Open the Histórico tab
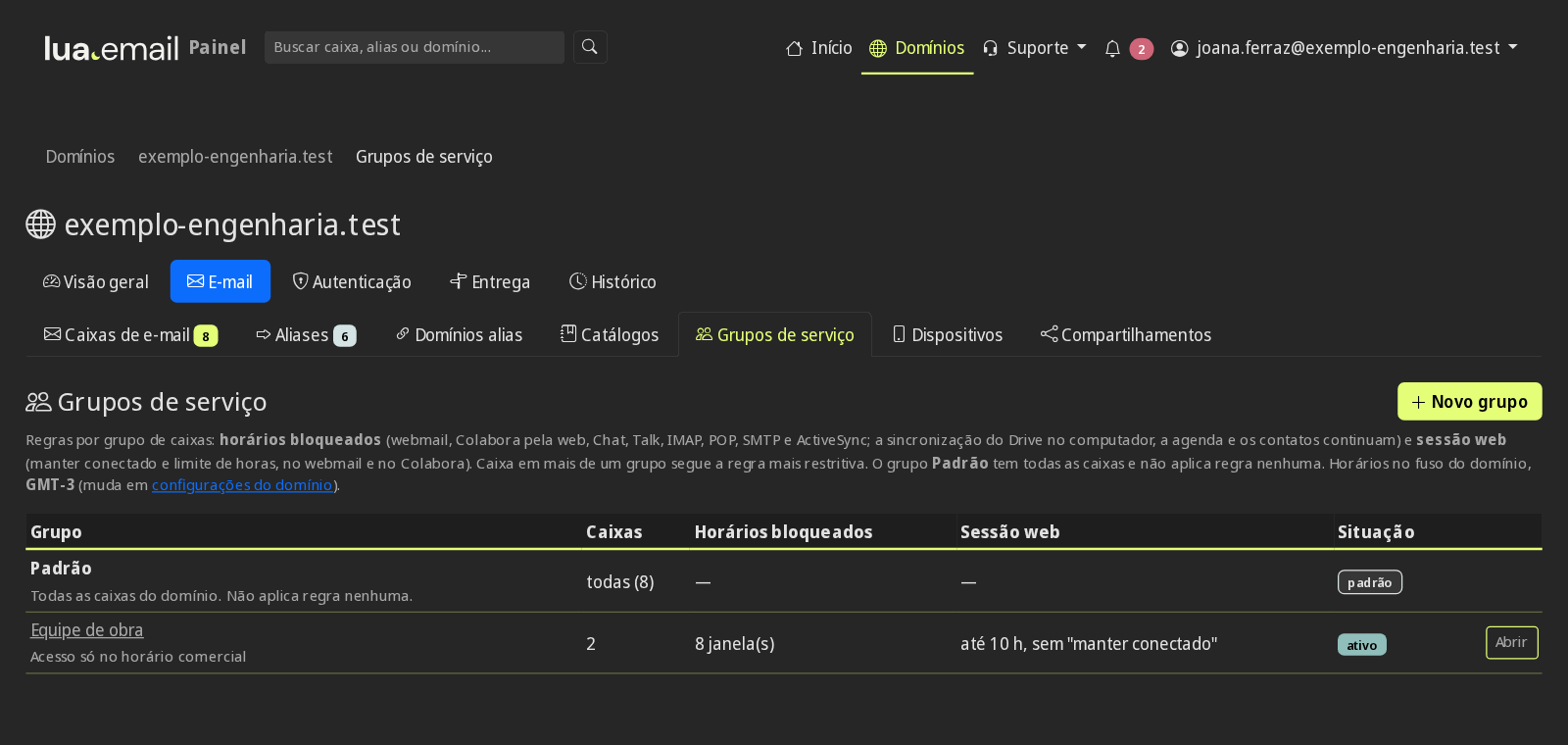The image size is (1568, 745). click(x=613, y=281)
